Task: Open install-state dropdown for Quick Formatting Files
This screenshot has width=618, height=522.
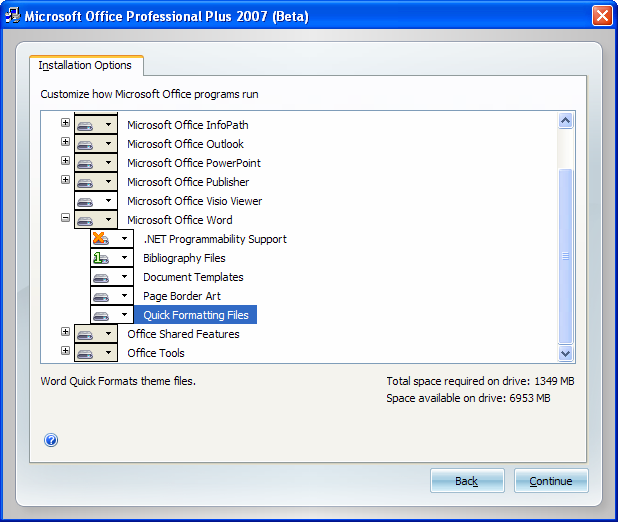Action: point(112,315)
